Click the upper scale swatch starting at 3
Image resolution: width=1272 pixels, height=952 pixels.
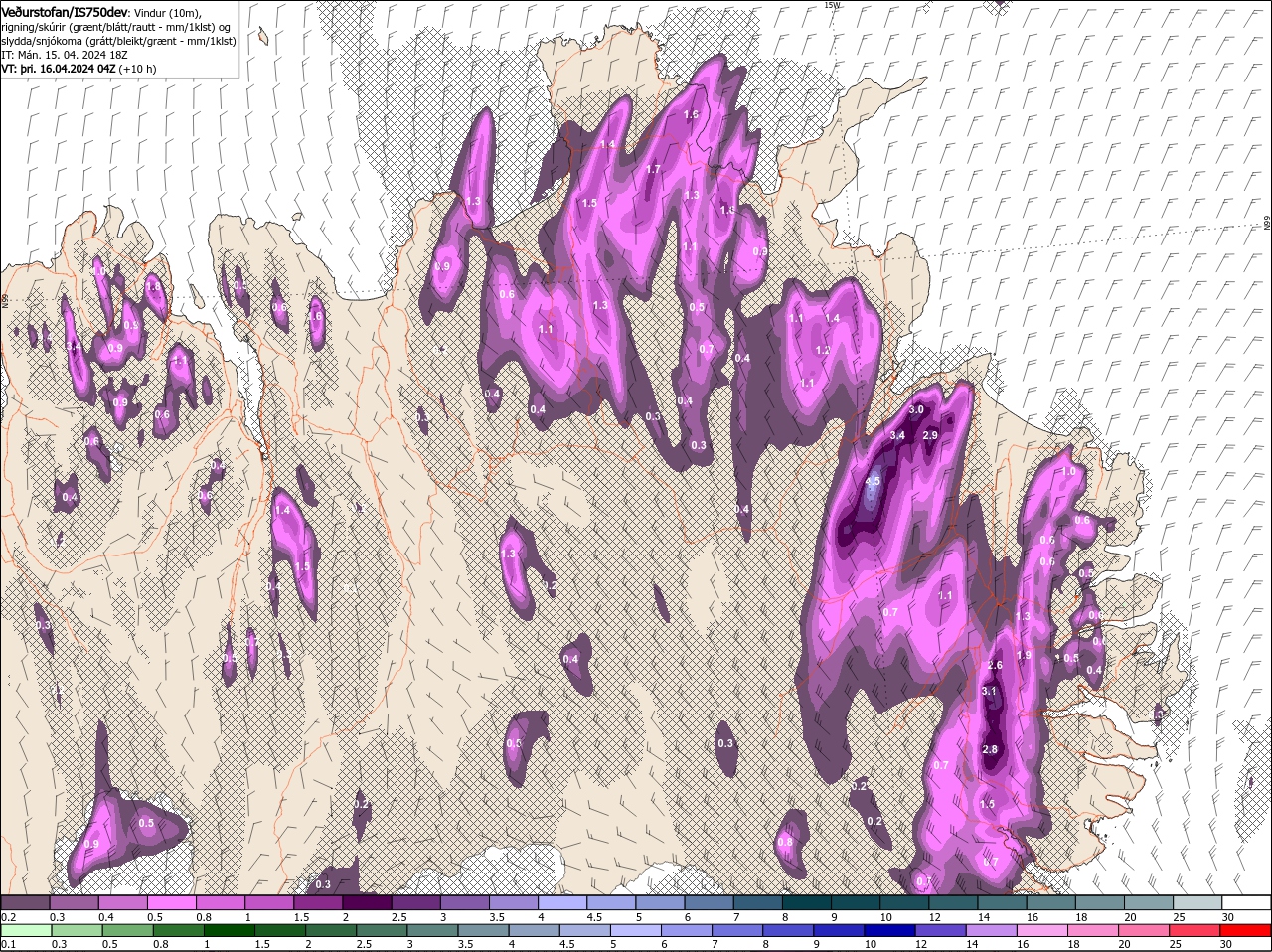coord(466,902)
